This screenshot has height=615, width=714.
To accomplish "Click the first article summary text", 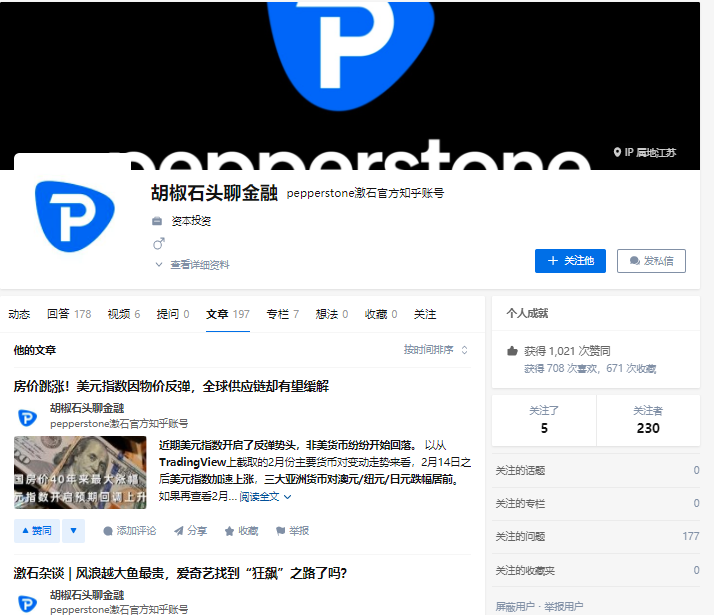I will click(x=315, y=471).
